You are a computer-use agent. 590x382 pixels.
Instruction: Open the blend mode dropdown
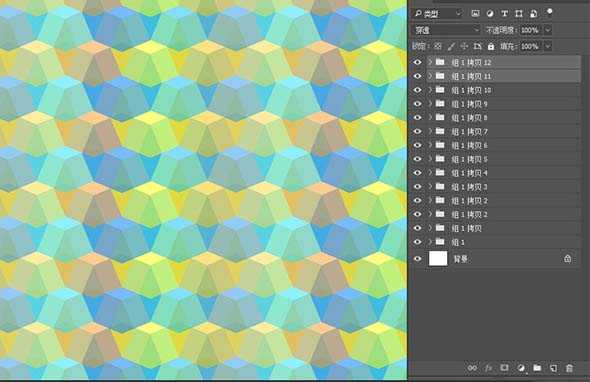pyautogui.click(x=447, y=30)
